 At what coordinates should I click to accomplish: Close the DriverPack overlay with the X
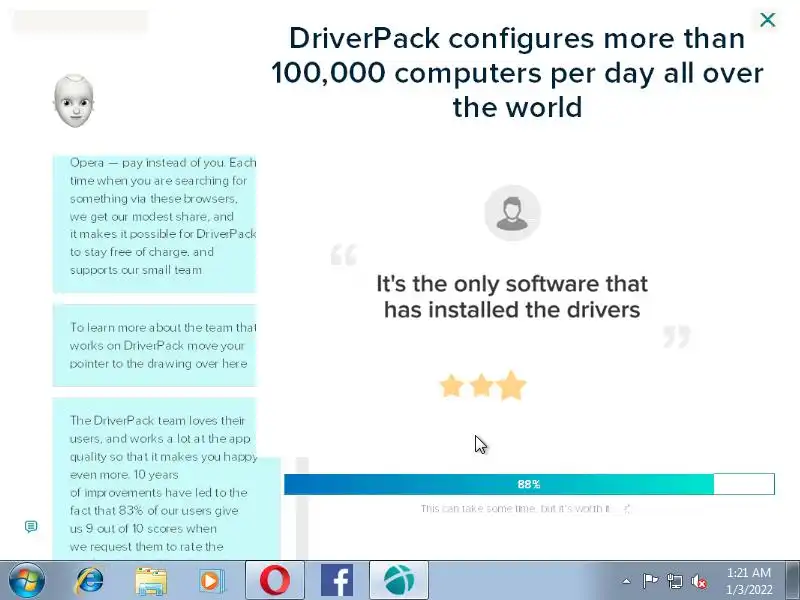767,20
